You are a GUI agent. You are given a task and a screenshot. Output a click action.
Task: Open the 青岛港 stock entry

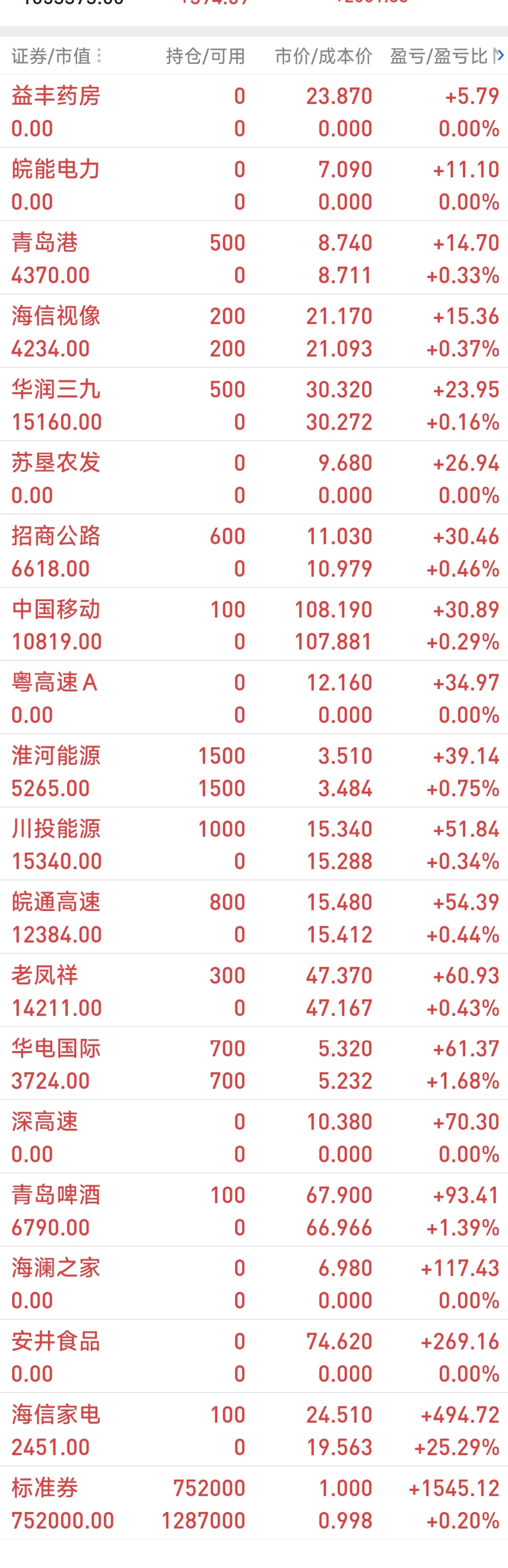click(254, 258)
